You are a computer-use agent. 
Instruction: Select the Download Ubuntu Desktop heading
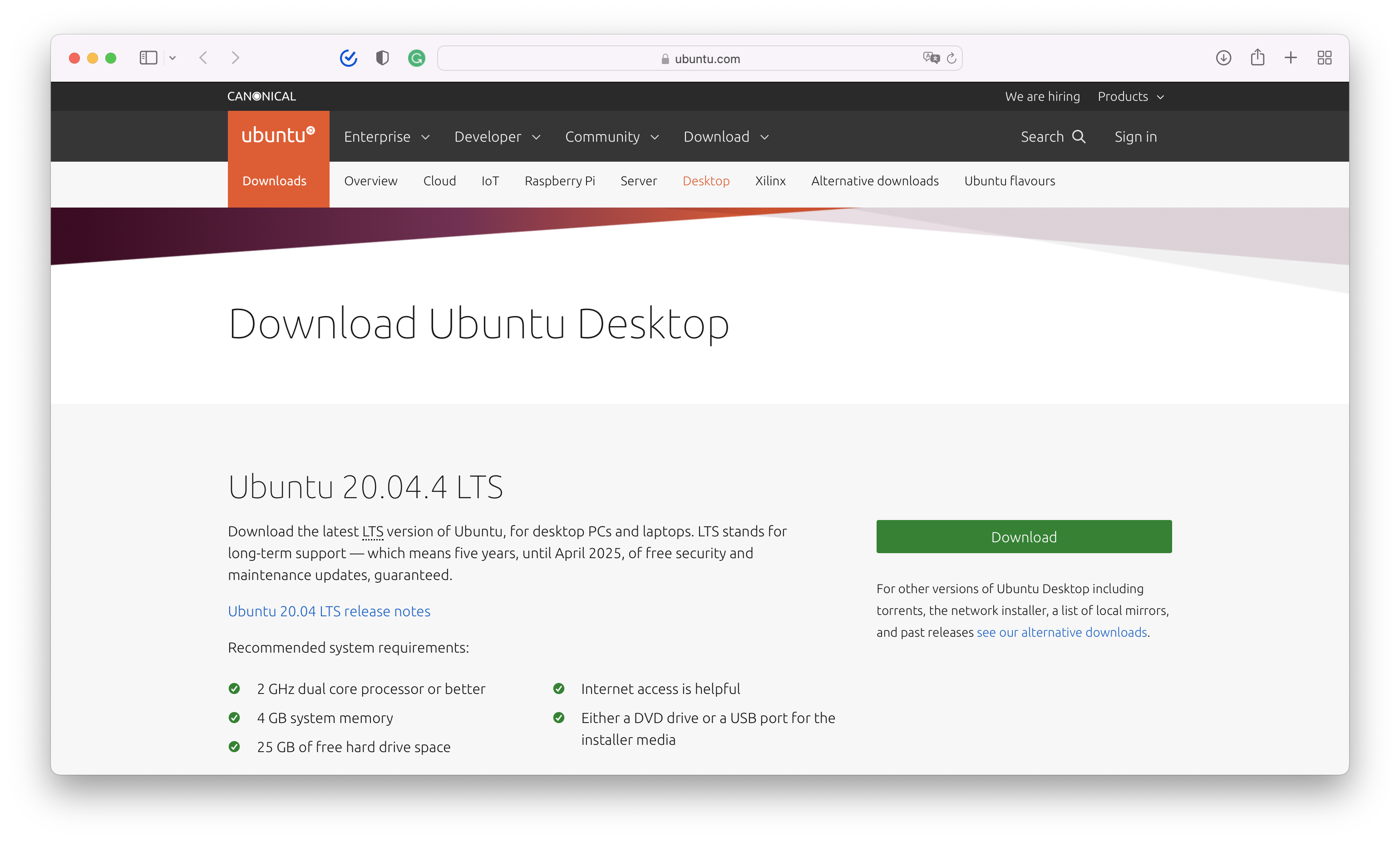coord(478,324)
